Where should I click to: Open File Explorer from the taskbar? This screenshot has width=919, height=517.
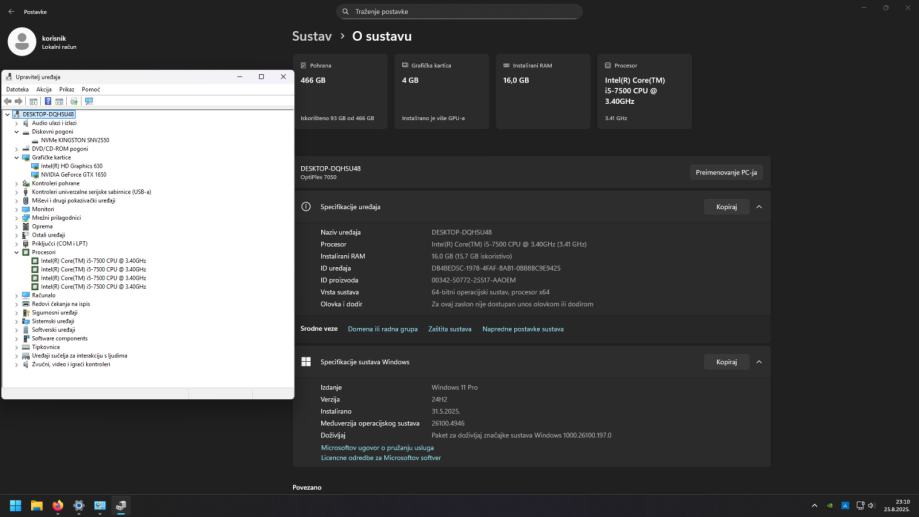[x=37, y=505]
